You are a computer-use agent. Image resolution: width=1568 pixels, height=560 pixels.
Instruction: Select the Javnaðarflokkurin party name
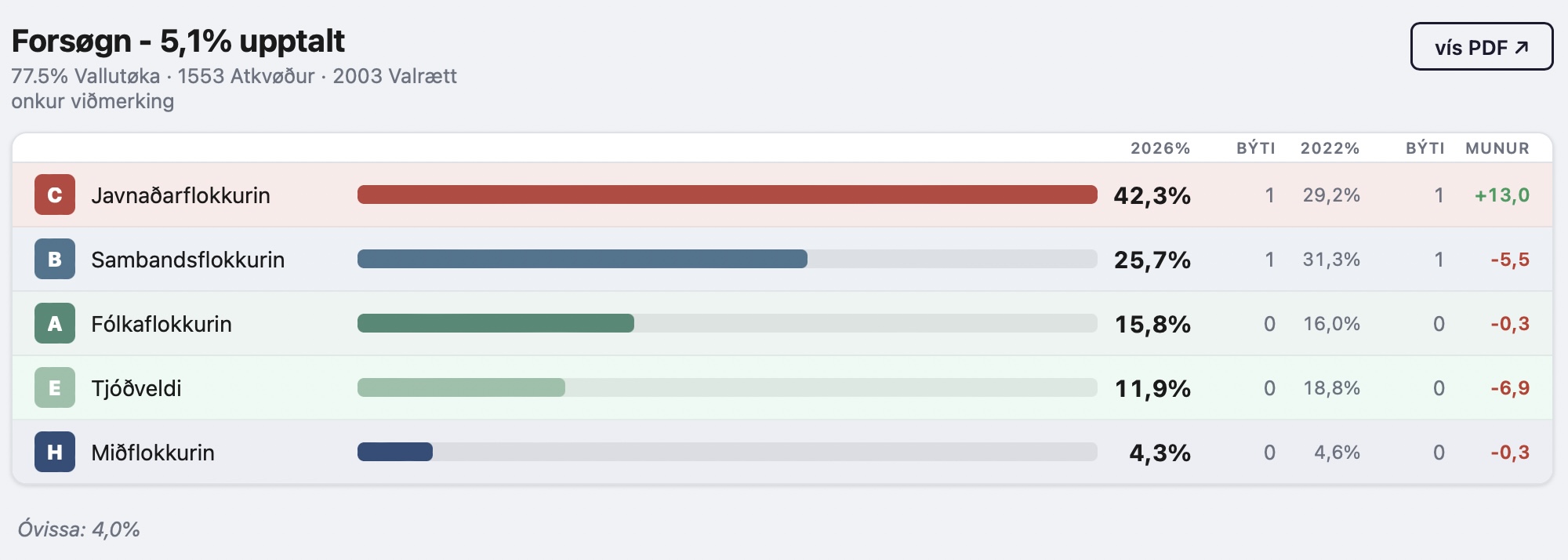coord(180,195)
